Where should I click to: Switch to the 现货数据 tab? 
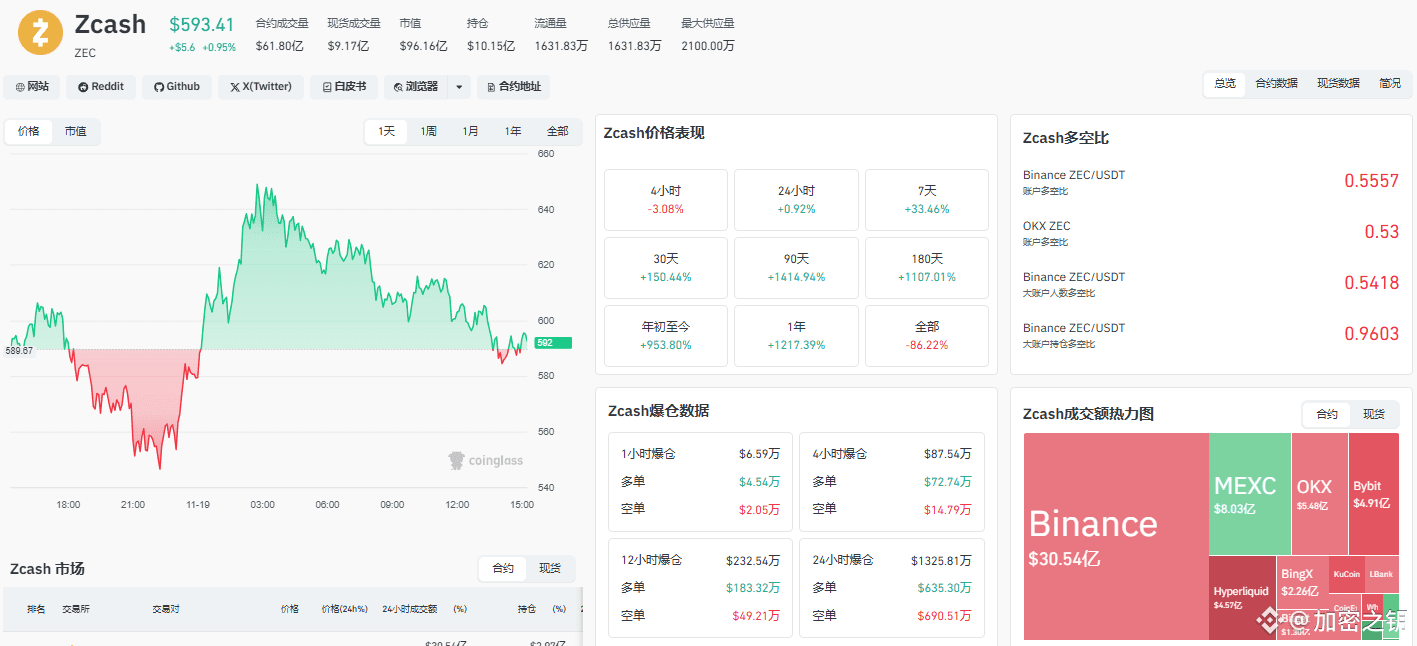tap(1338, 84)
